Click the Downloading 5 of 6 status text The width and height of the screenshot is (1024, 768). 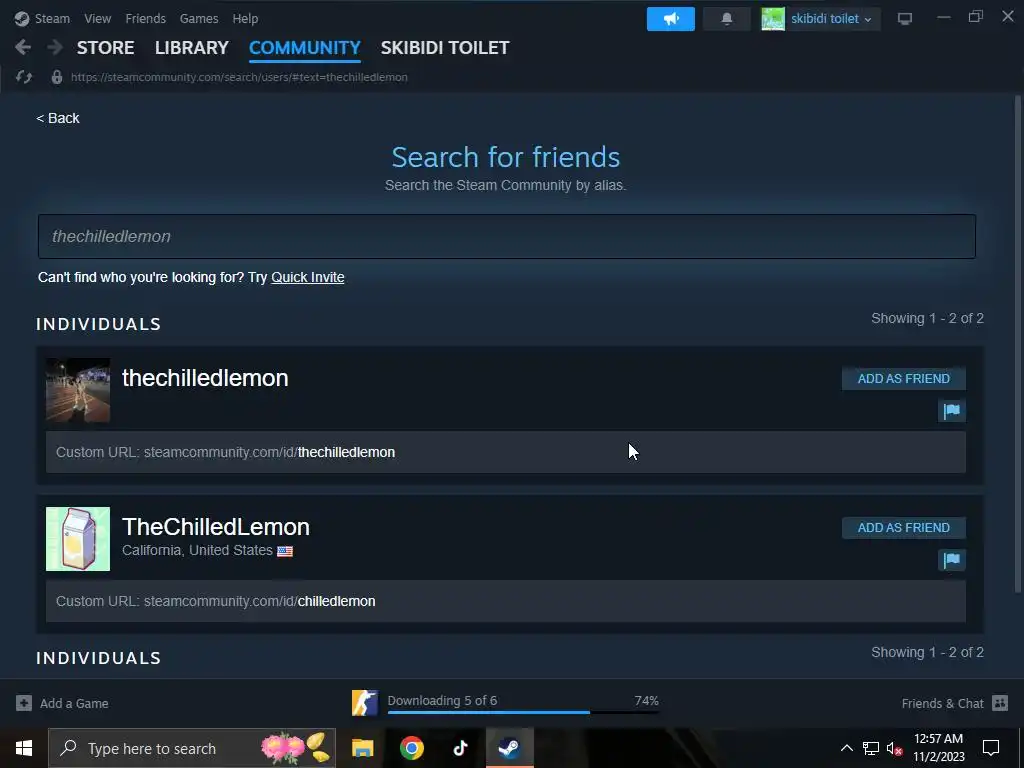coord(442,701)
